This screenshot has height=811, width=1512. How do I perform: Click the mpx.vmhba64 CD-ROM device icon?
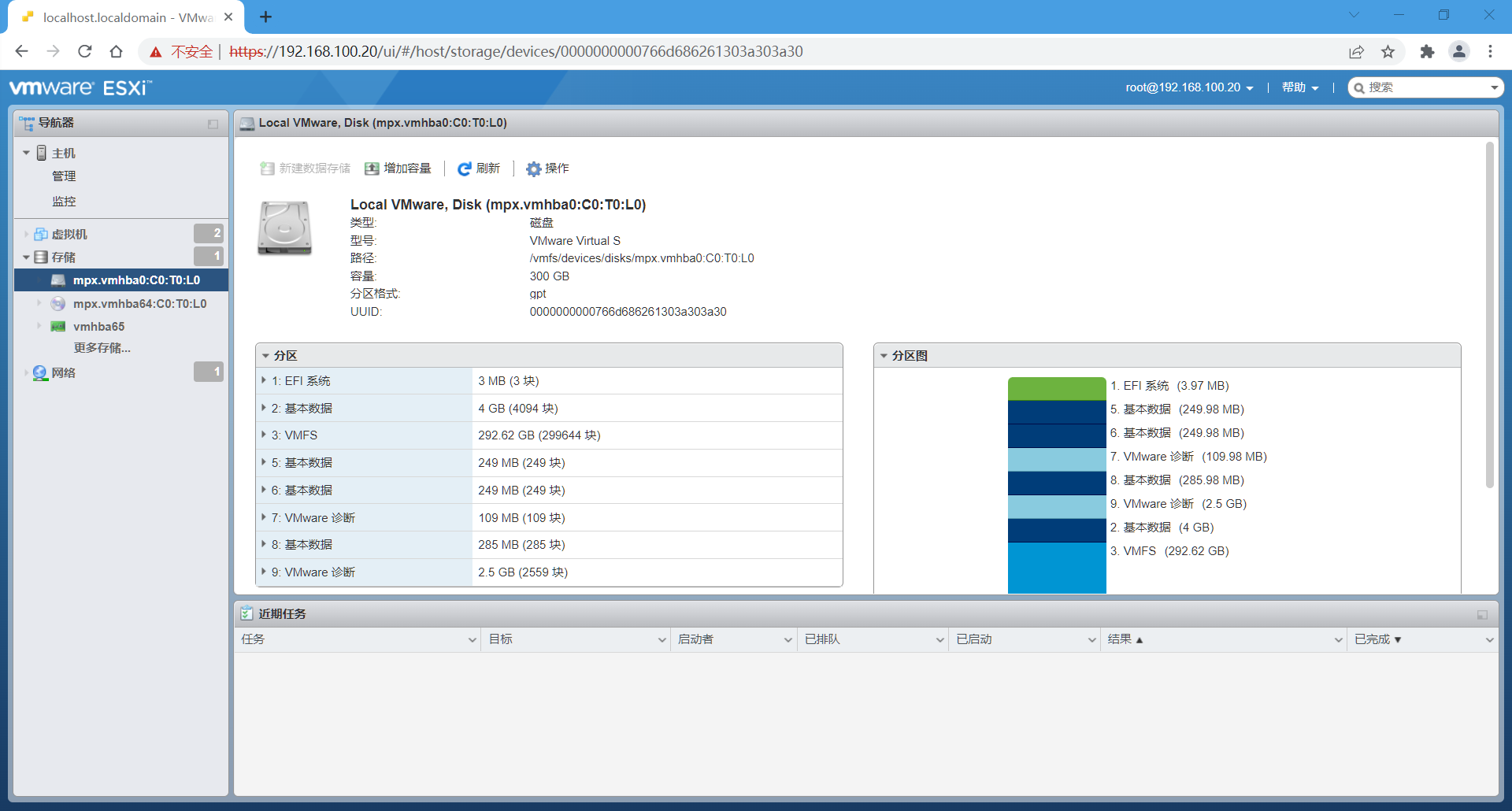pyautogui.click(x=58, y=303)
